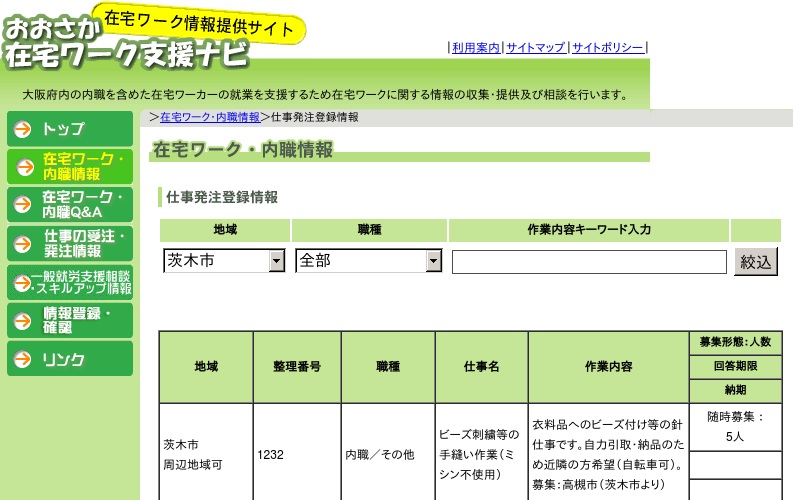Click arrow icon on 情報登録・確認 button
The height and width of the screenshot is (500, 796).
tap(22, 320)
